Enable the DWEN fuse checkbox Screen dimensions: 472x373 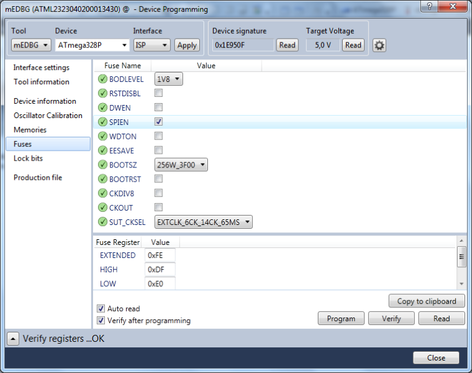158,107
